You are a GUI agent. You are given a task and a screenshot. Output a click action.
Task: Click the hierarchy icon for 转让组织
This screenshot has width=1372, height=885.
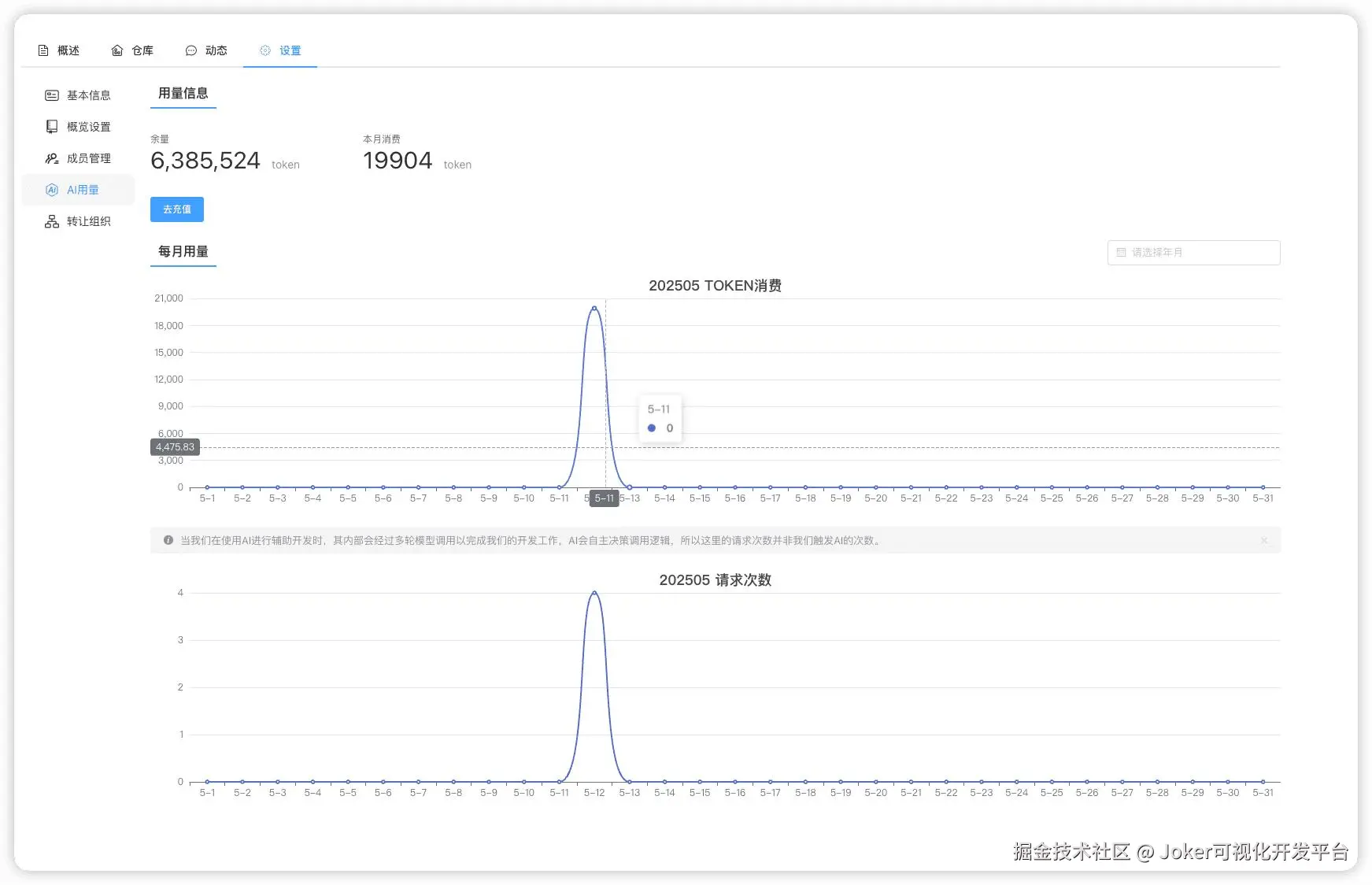tap(52, 221)
